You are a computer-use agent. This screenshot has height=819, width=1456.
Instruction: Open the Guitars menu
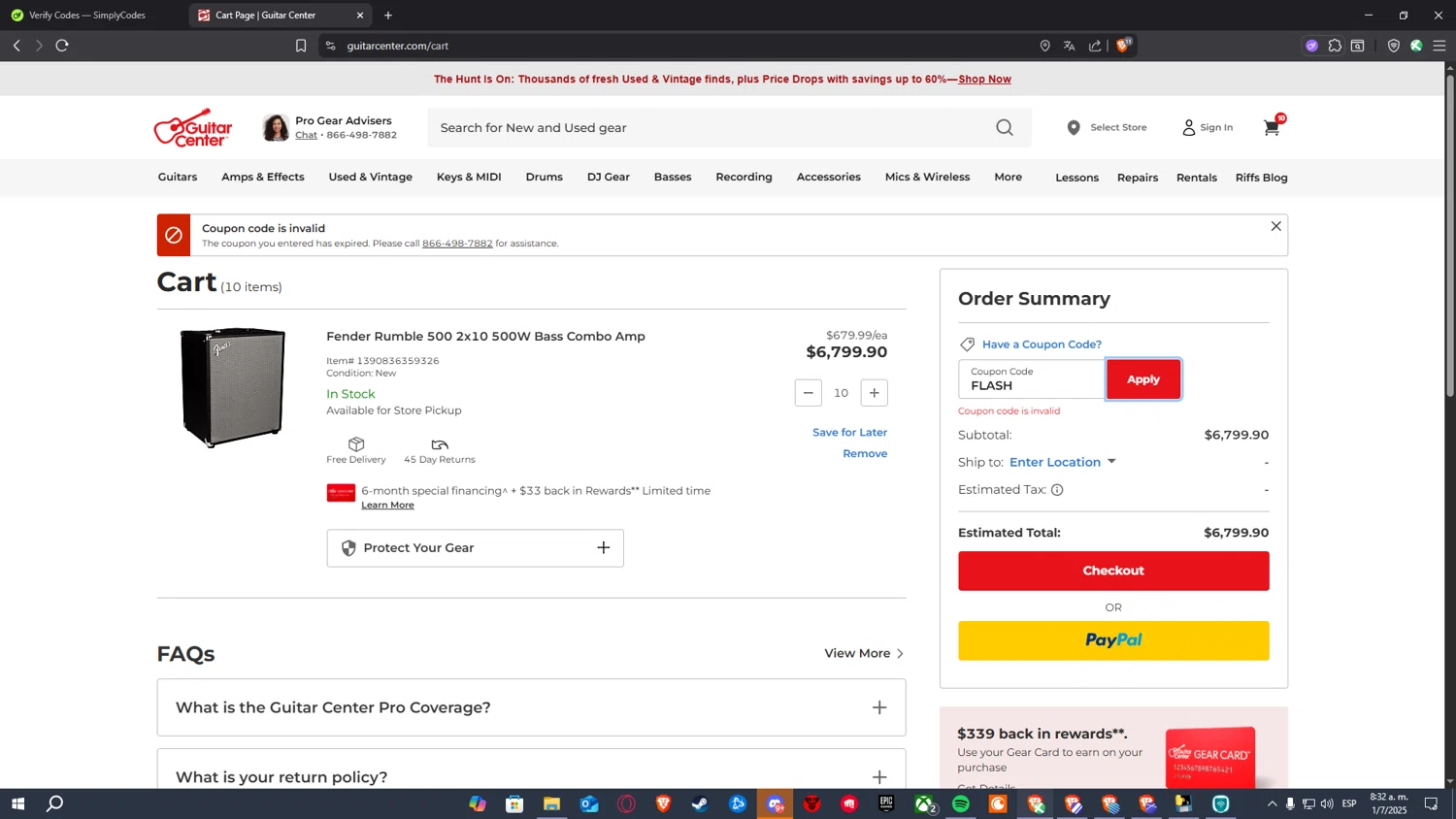[x=178, y=177]
